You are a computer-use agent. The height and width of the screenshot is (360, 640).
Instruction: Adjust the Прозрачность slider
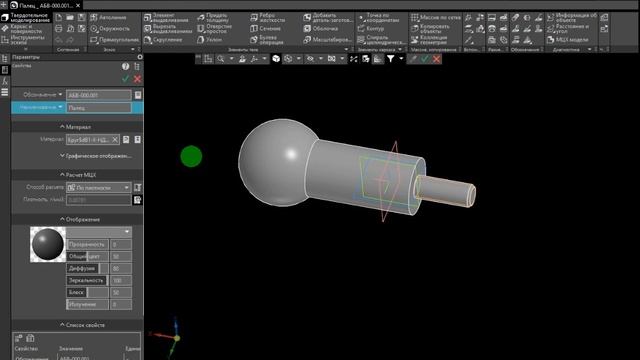tap(87, 244)
